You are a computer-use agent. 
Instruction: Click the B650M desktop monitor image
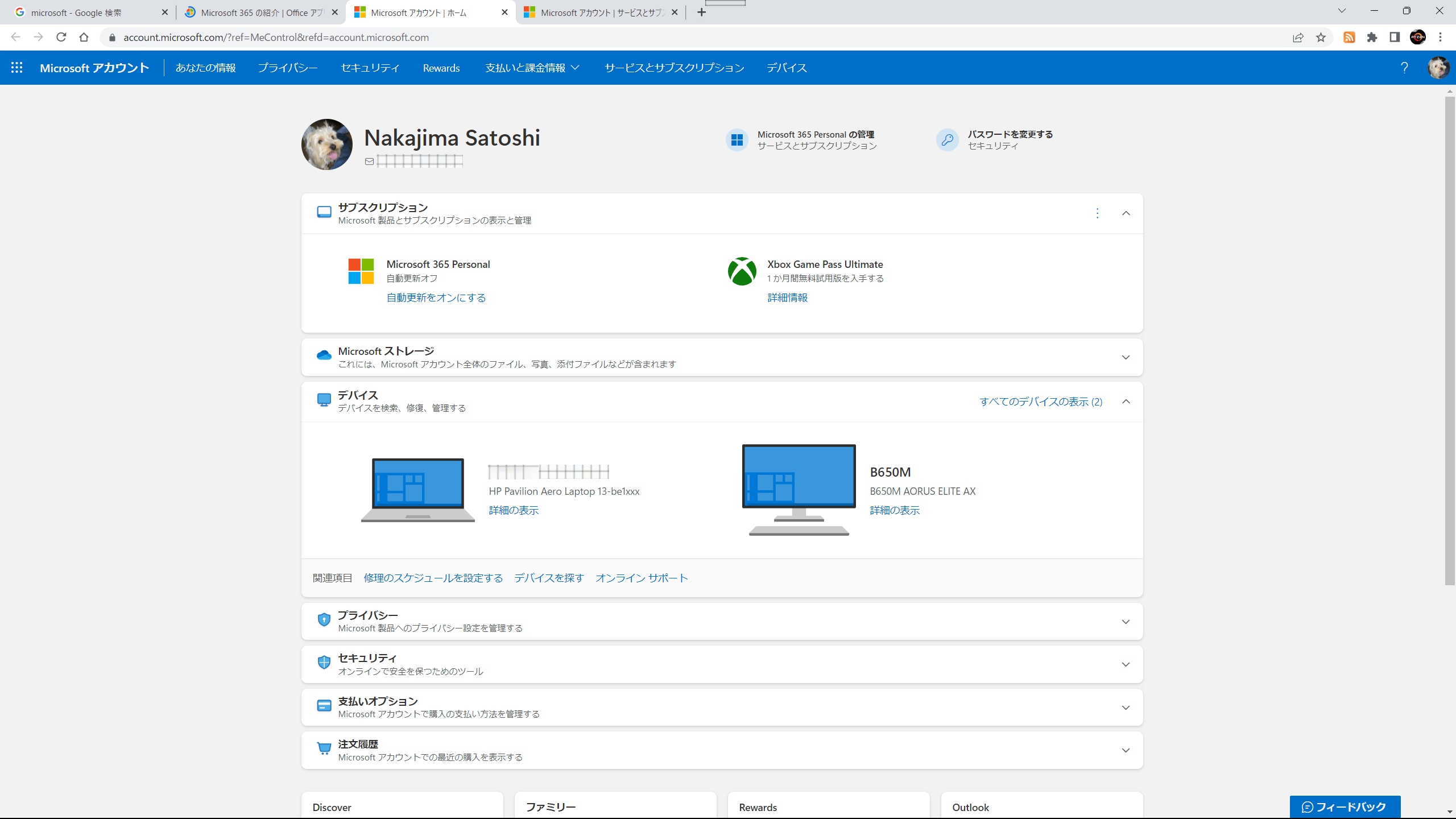tap(799, 490)
